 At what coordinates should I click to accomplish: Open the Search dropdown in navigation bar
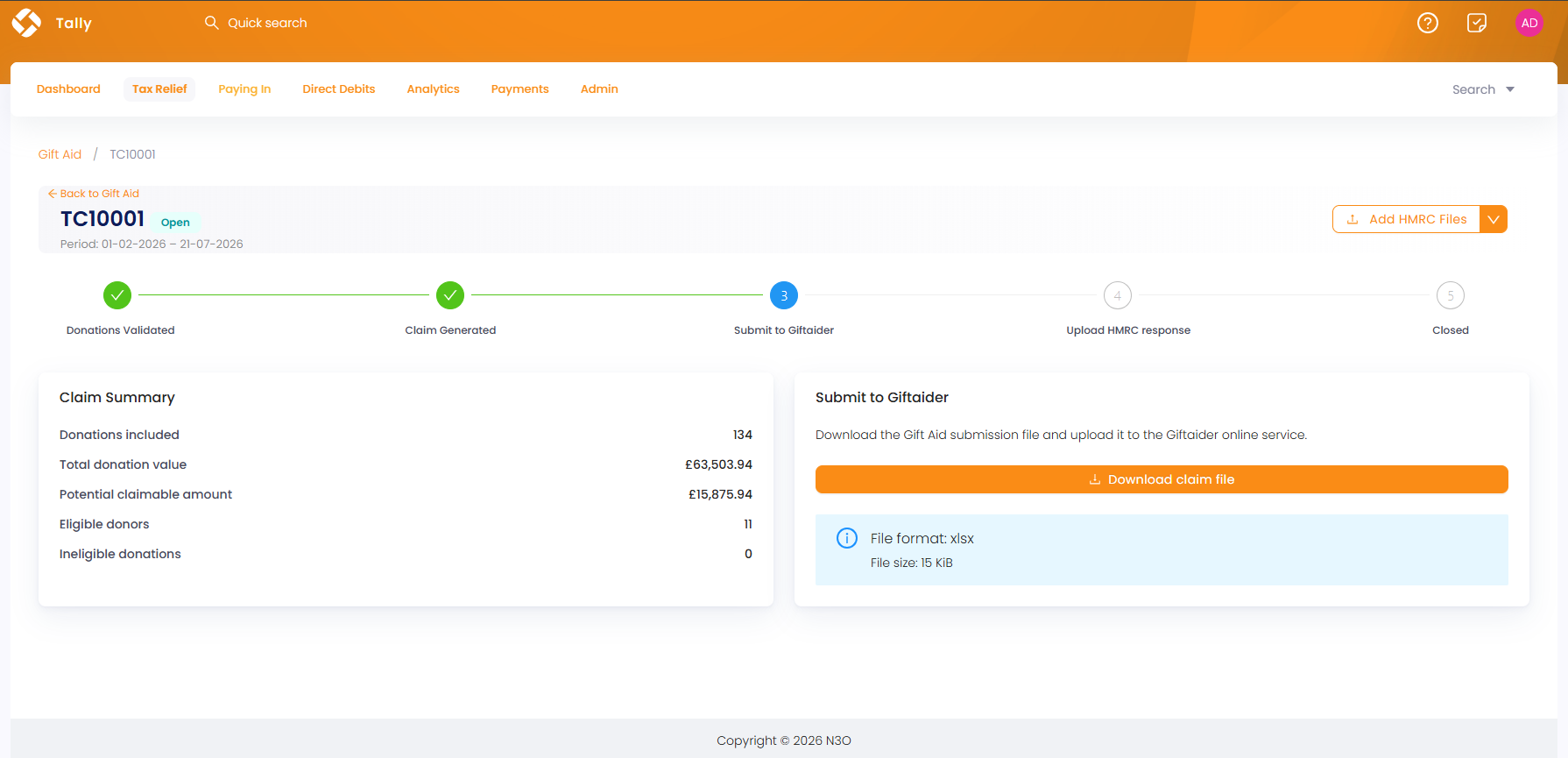1483,89
